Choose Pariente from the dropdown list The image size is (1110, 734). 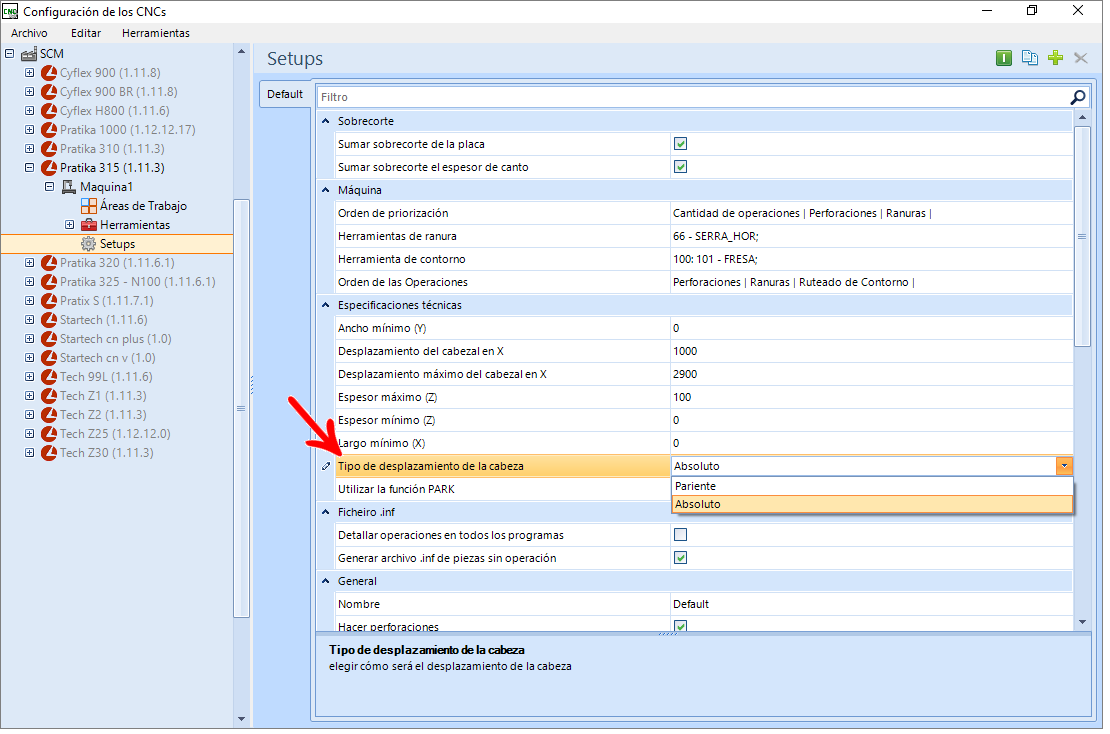coord(872,486)
